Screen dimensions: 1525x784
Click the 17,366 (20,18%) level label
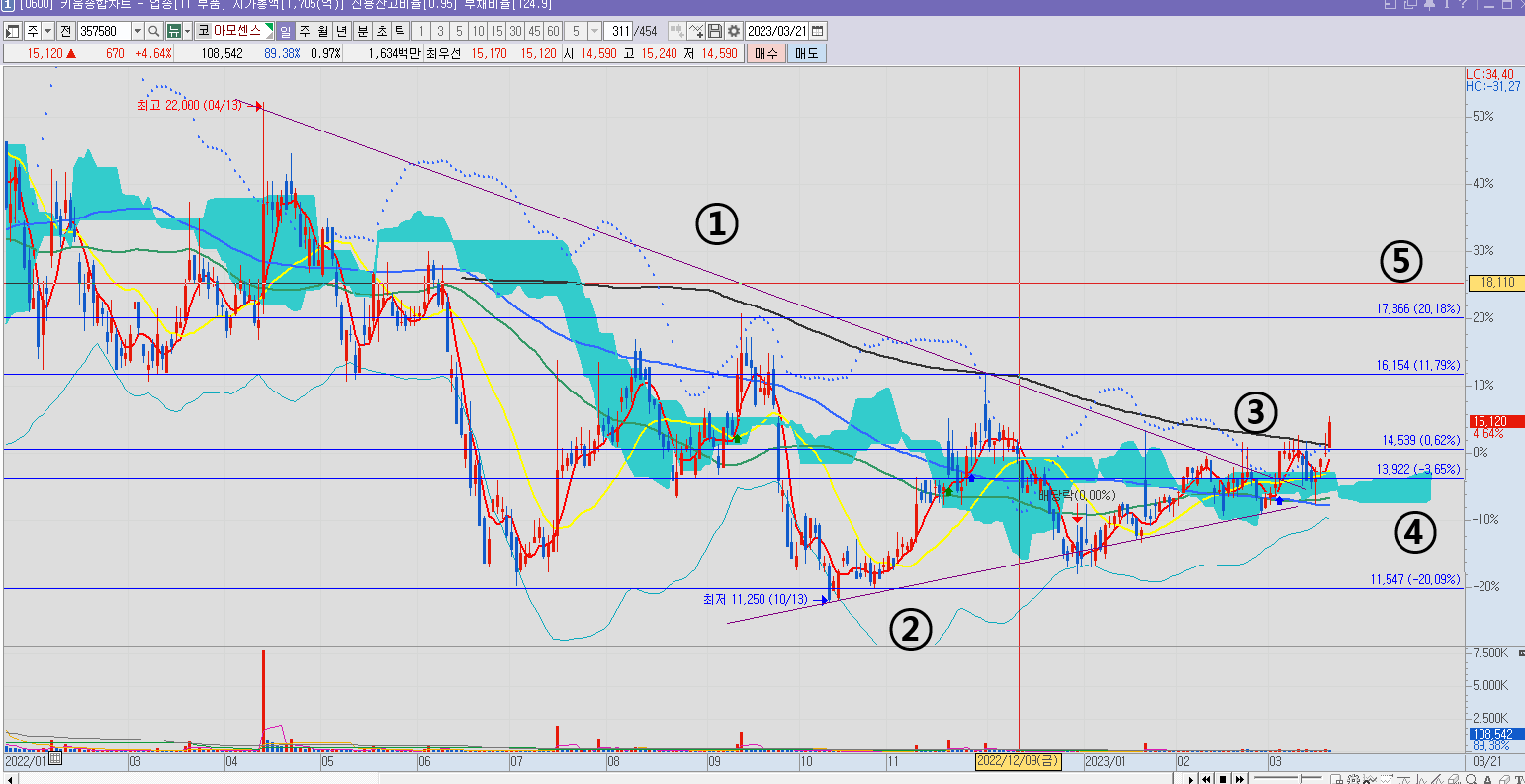1417,308
